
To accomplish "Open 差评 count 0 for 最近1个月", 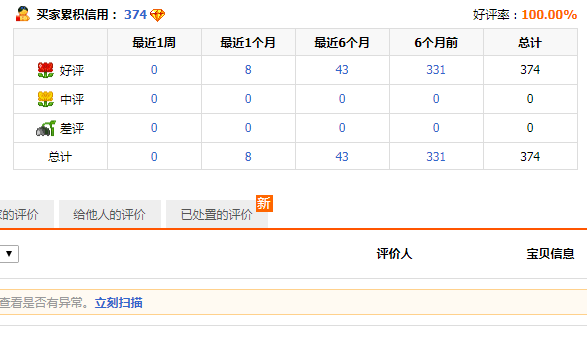I will coord(248,128).
